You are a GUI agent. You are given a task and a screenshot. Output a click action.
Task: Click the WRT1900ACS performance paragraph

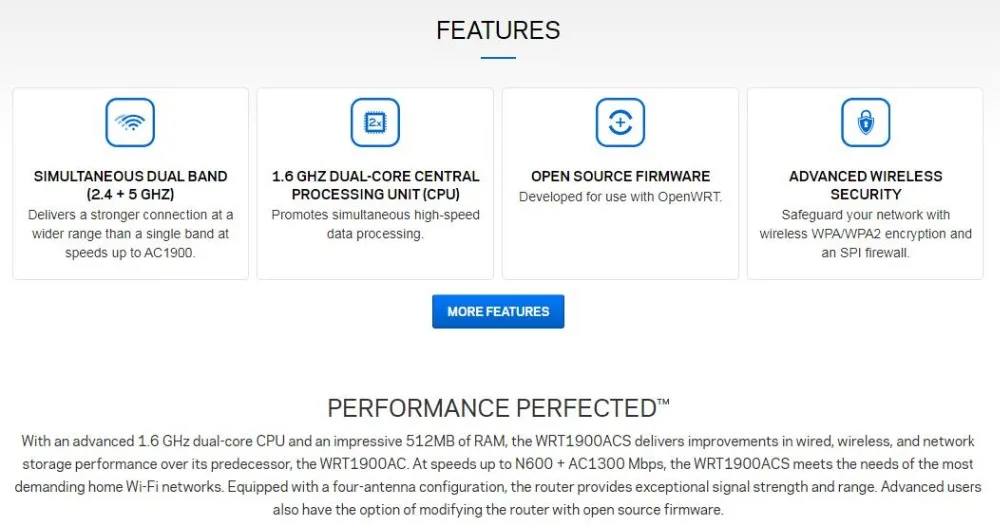point(498,475)
